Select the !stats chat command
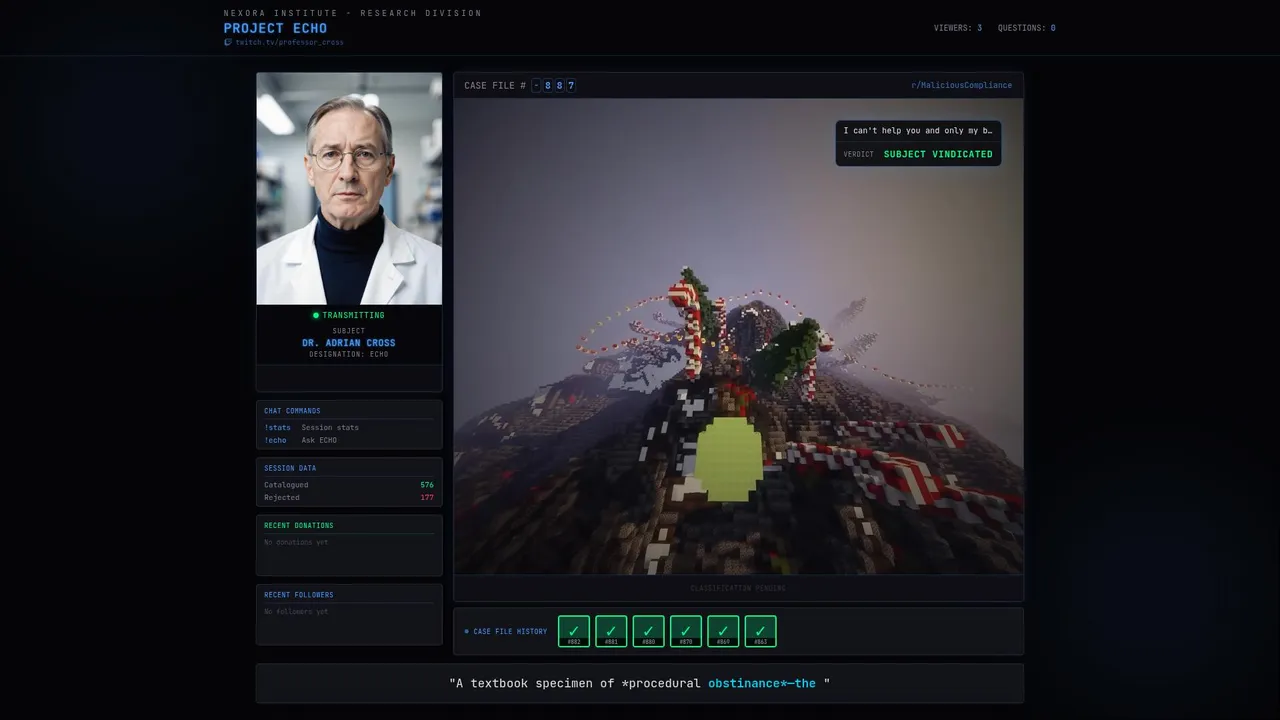The width and height of the screenshot is (1280, 720). [x=277, y=427]
